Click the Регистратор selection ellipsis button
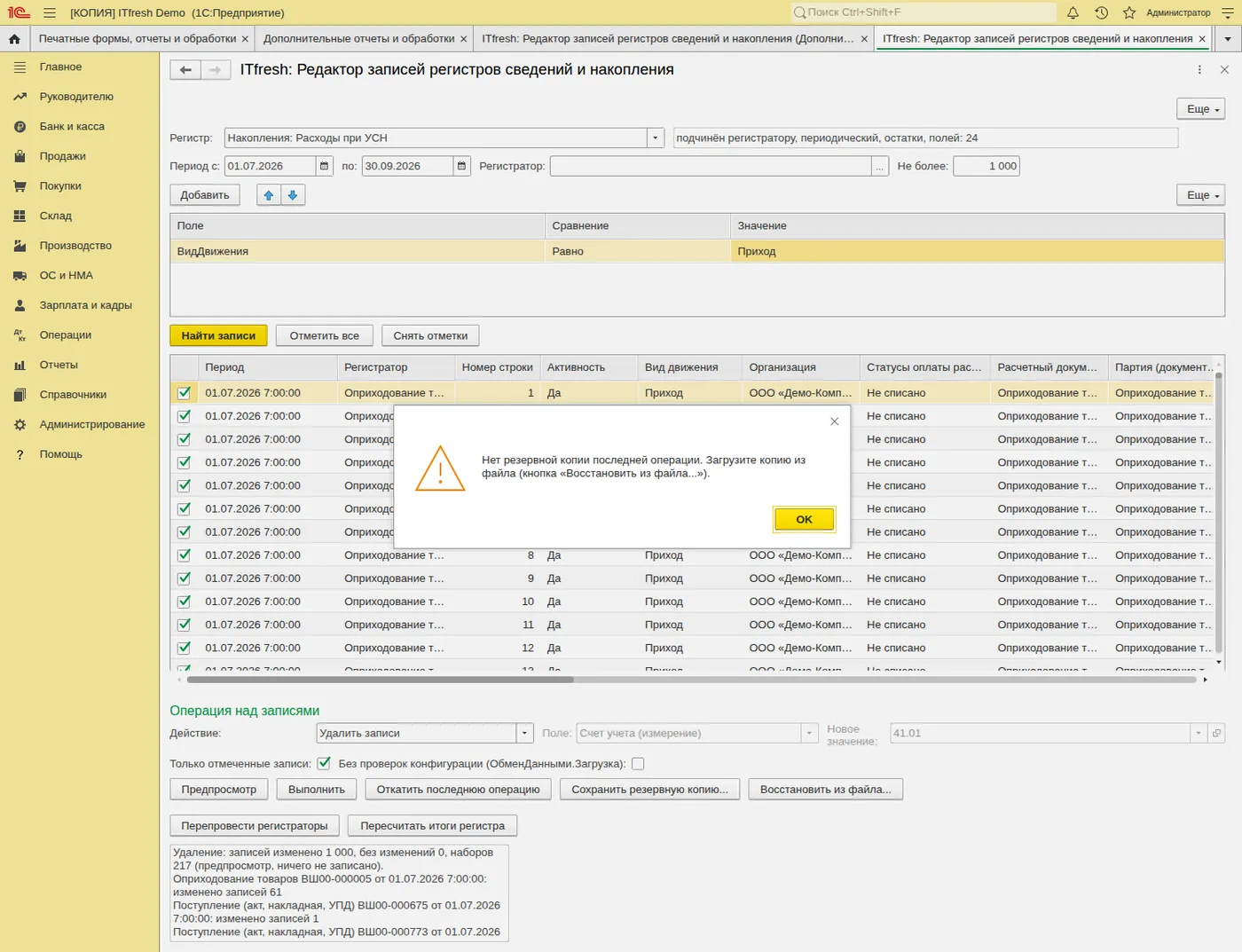 [x=880, y=166]
